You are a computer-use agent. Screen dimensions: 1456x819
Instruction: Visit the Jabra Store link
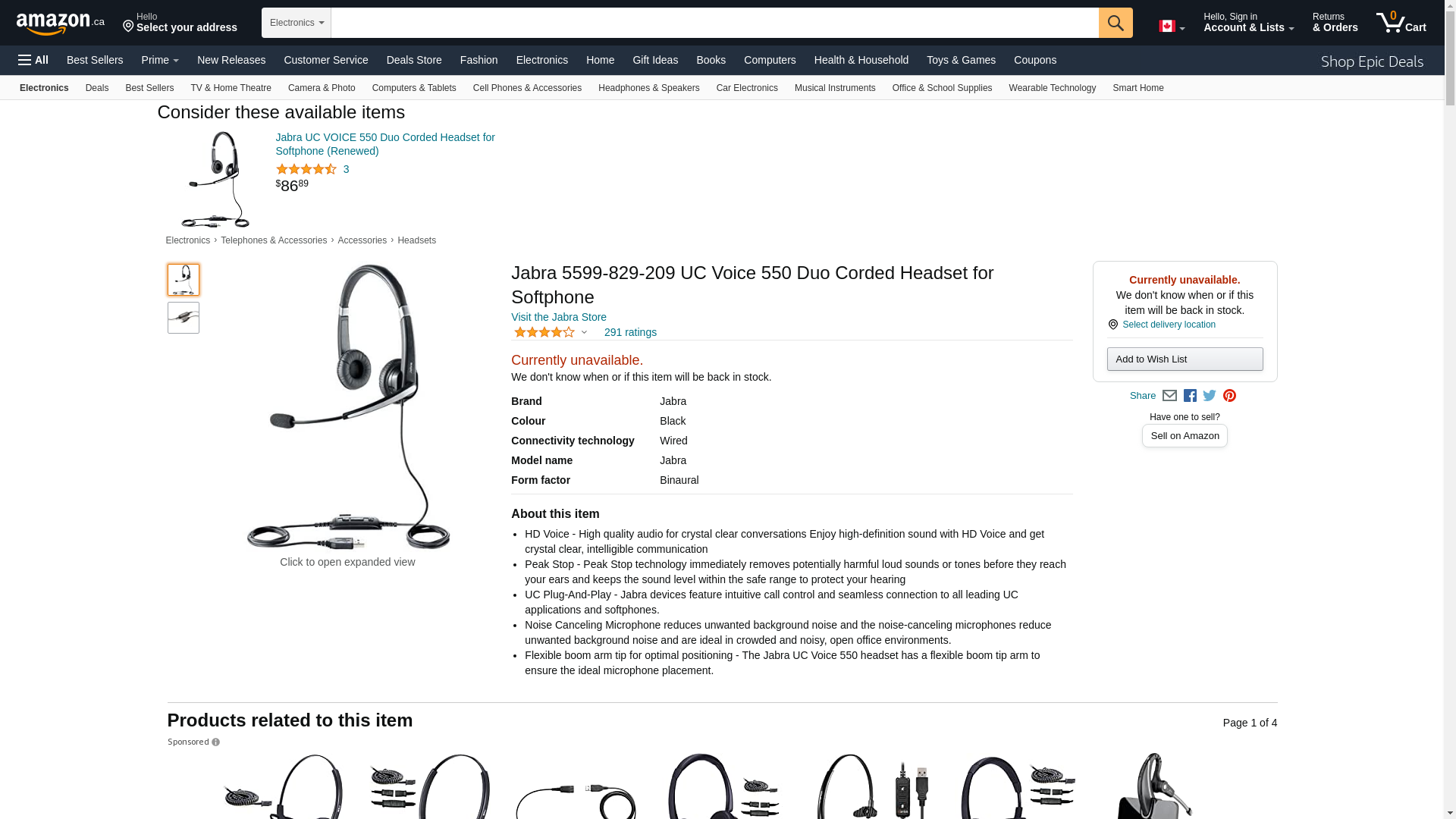559,317
